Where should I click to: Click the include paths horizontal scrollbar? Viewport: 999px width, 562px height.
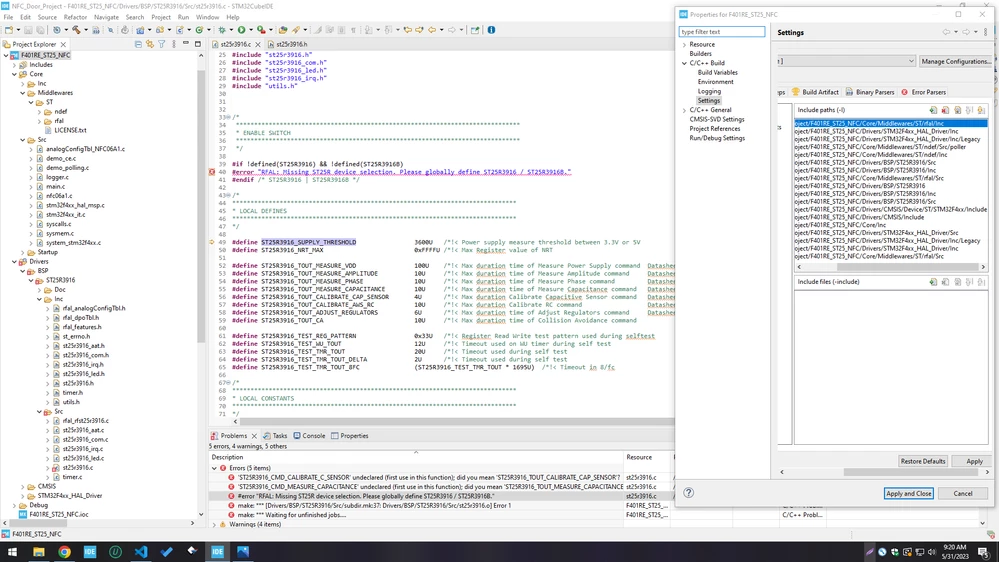(x=890, y=268)
